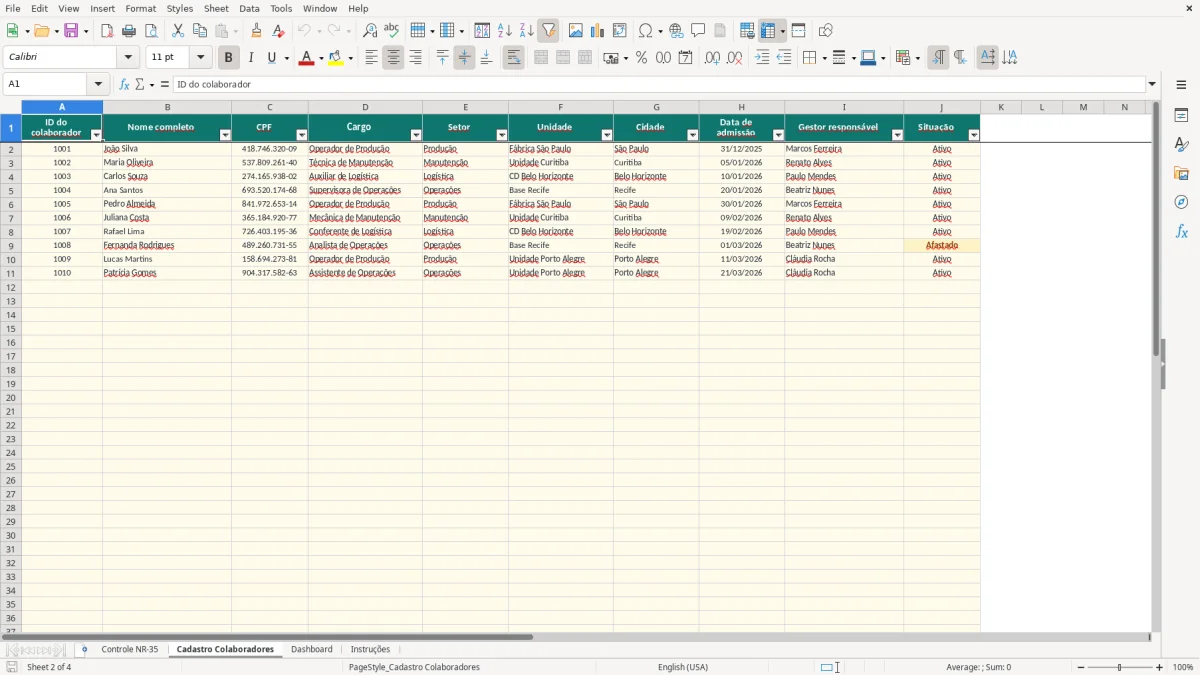The height and width of the screenshot is (675, 1200).
Task: Open sidebar Properties panel
Action: point(1181,115)
